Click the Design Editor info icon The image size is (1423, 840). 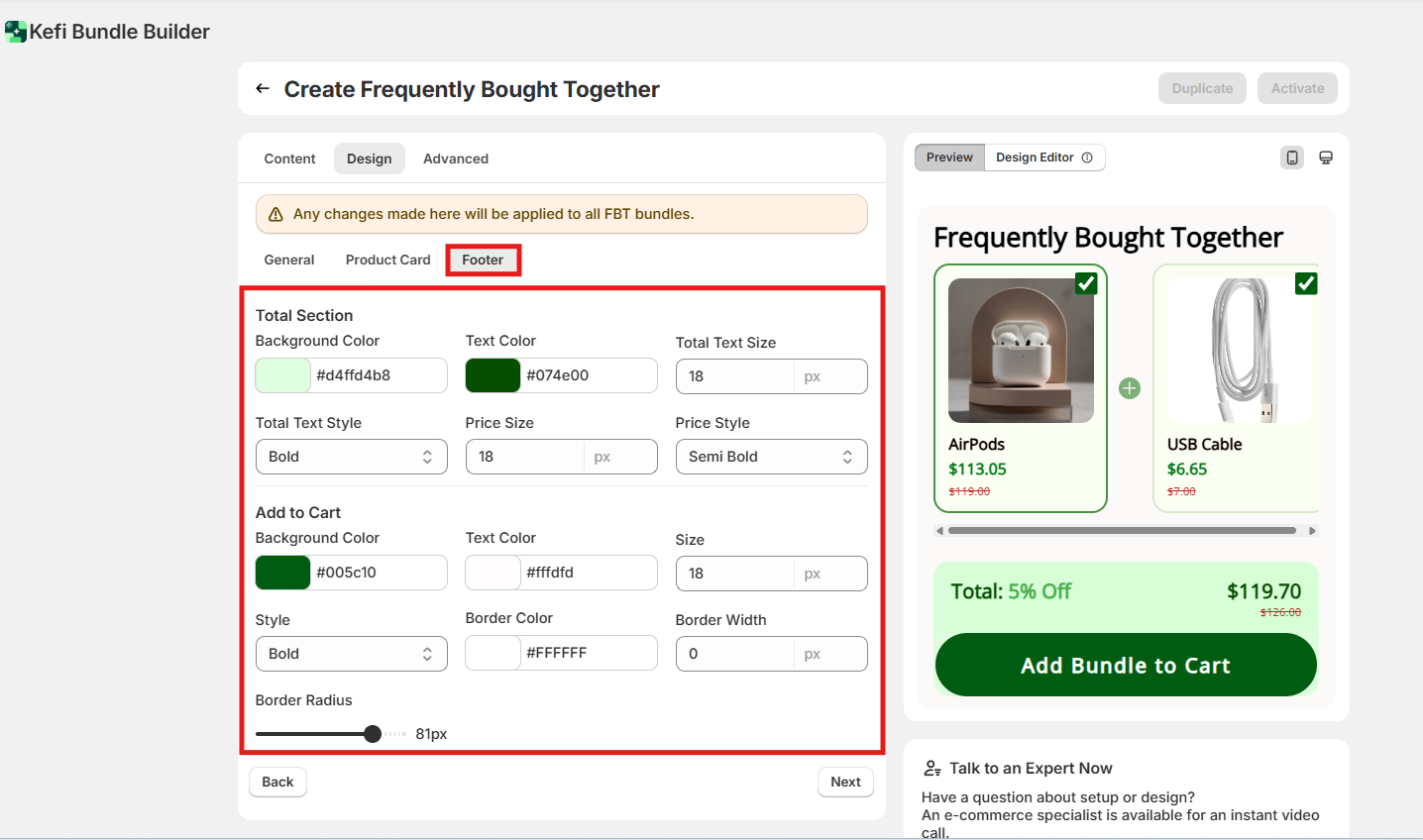pos(1087,157)
